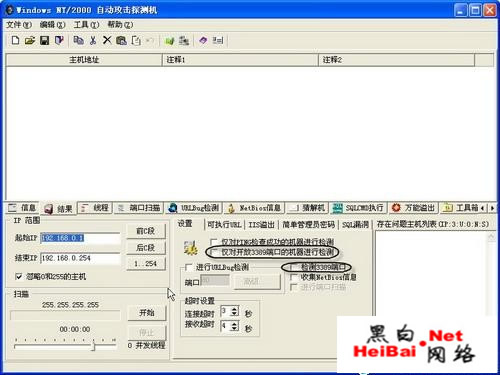500x375 pixels.
Task: Click the app icon in title bar
Action: 10,10
